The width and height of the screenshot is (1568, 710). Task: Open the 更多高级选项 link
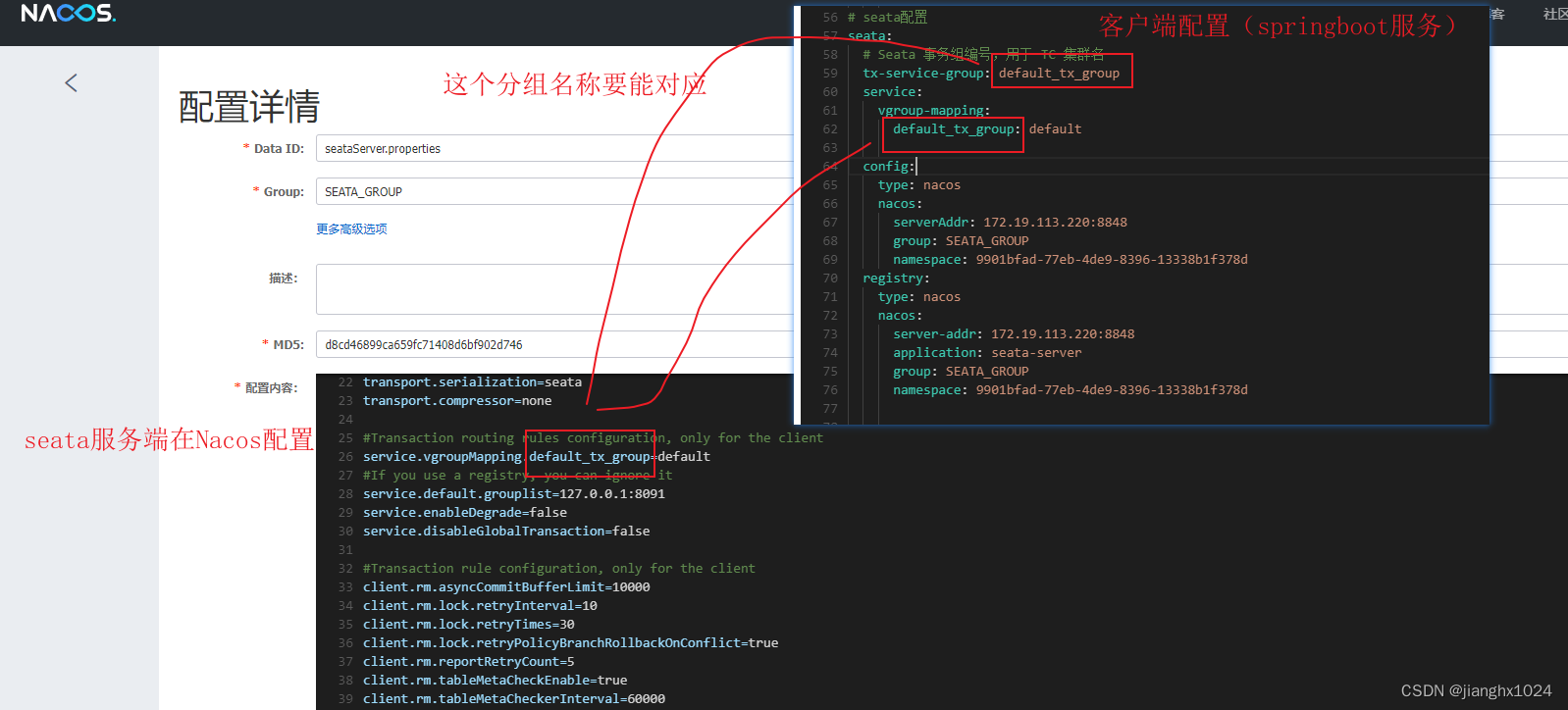coord(351,229)
